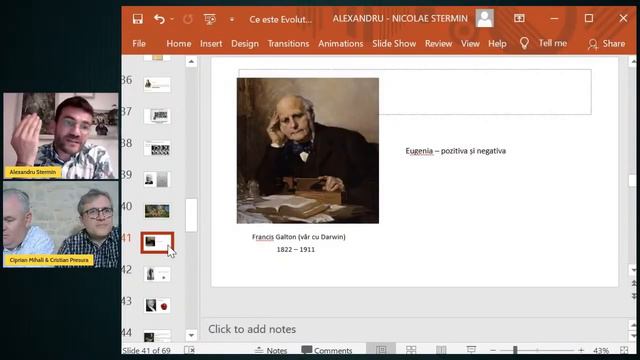This screenshot has width=640, height=360.
Task: Click the greyed Redo icon
Action: coord(188,19)
